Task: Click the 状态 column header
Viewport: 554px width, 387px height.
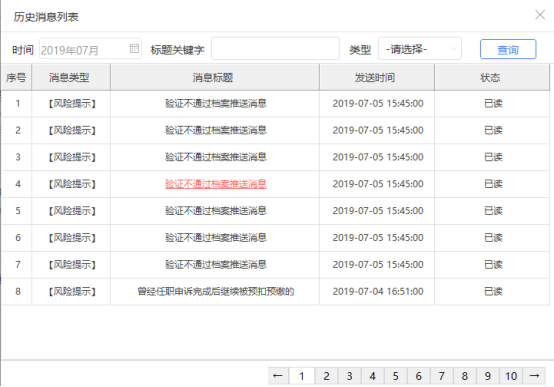Action: 492,77
